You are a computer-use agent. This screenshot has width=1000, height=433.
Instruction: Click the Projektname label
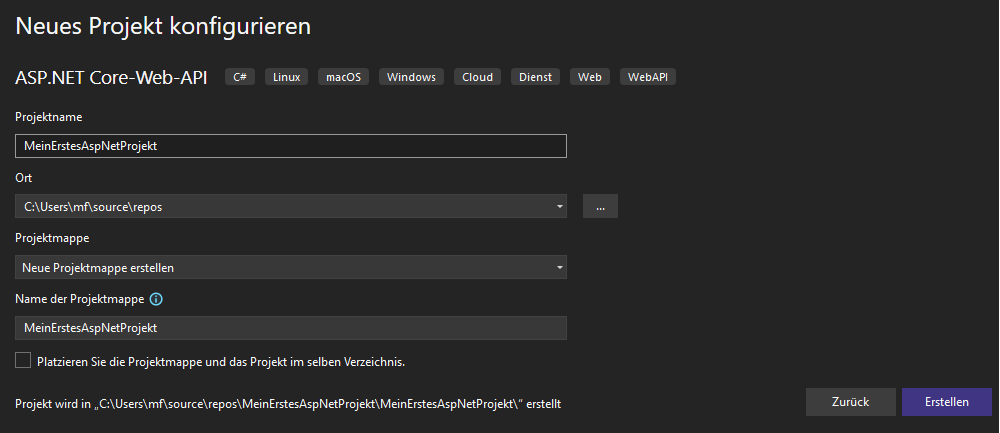coord(48,117)
